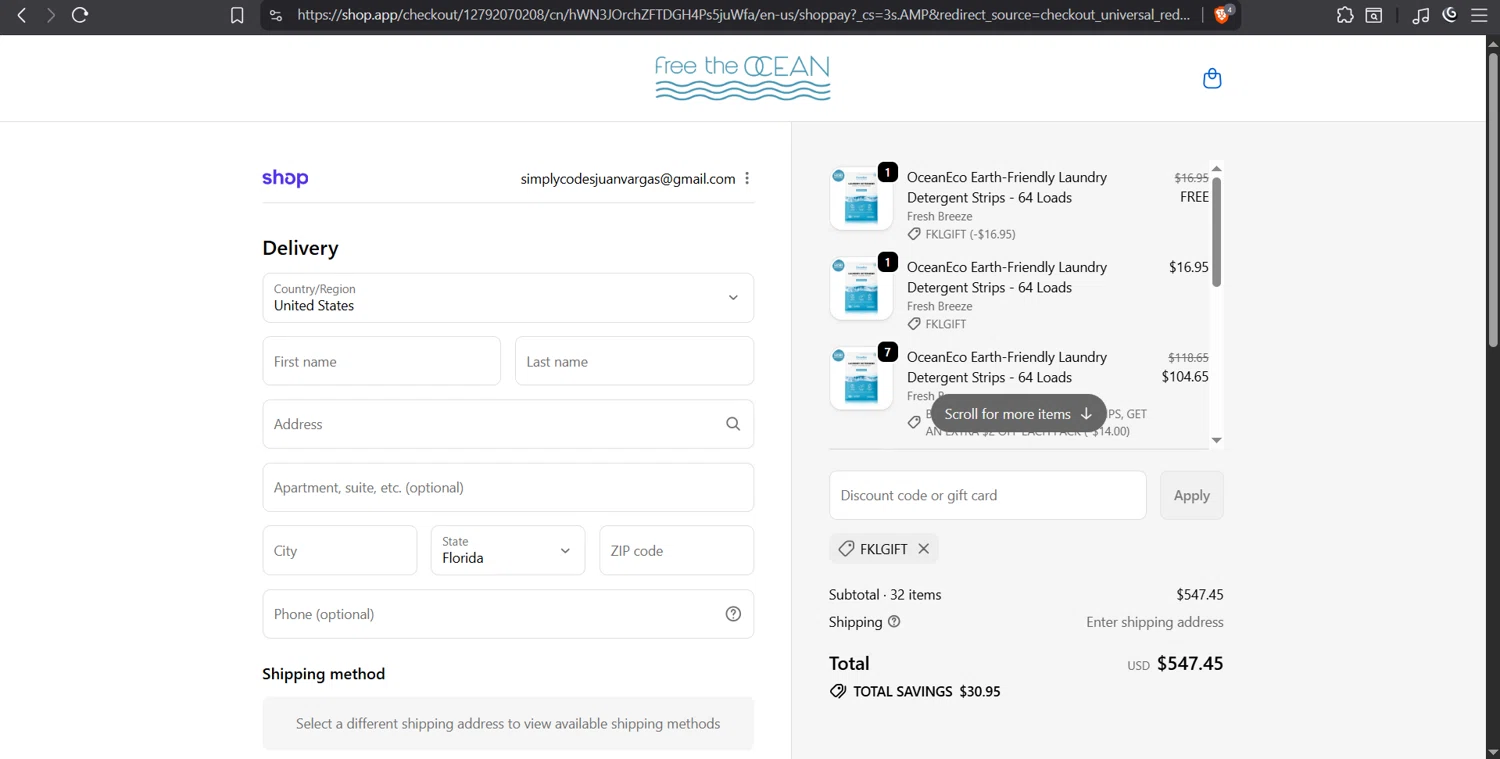
Task: Open site settings icon beside the URL
Action: pos(276,15)
